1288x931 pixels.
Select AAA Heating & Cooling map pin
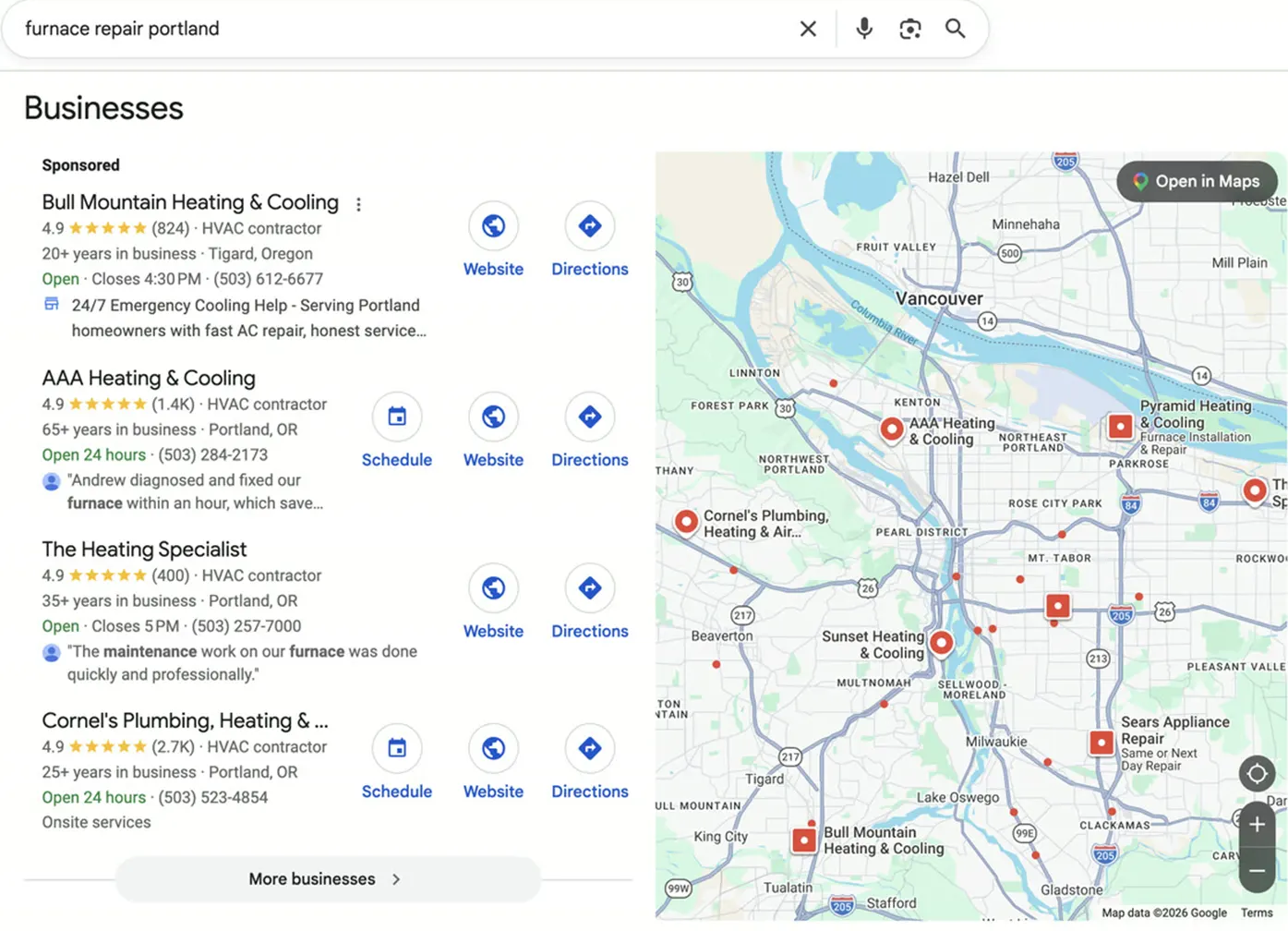coord(892,429)
